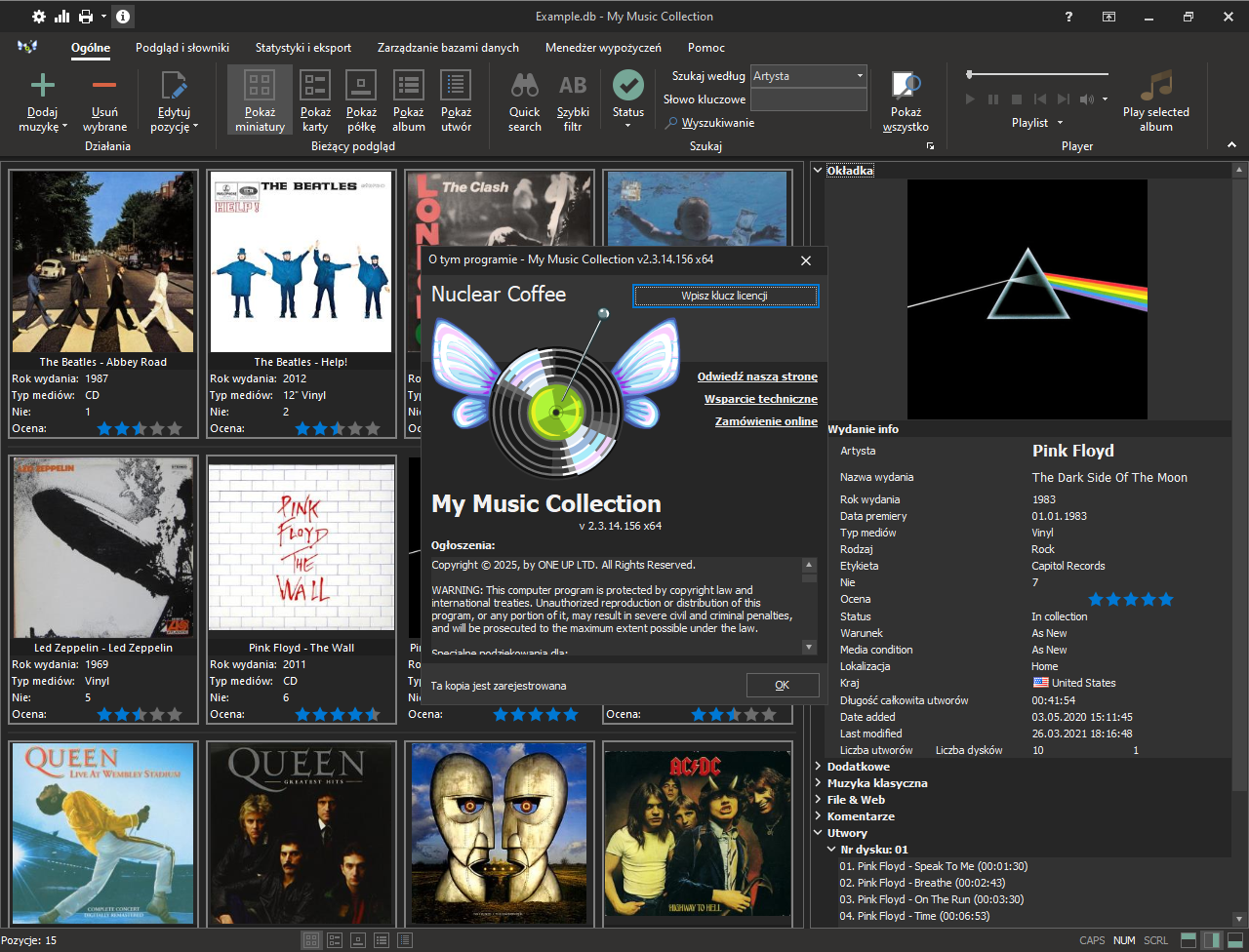
Task: Click the Wpisz klucz licencji button
Action: pyautogui.click(x=725, y=296)
